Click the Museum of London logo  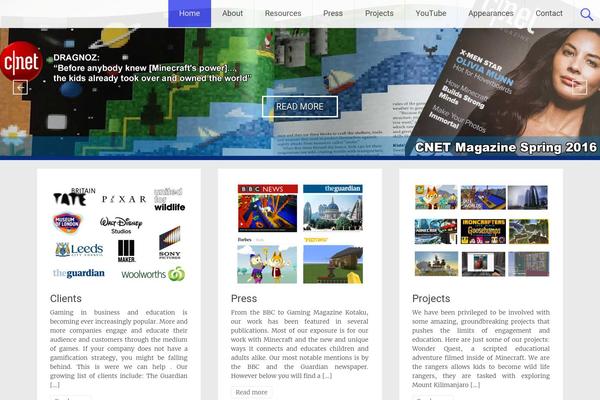[67, 223]
